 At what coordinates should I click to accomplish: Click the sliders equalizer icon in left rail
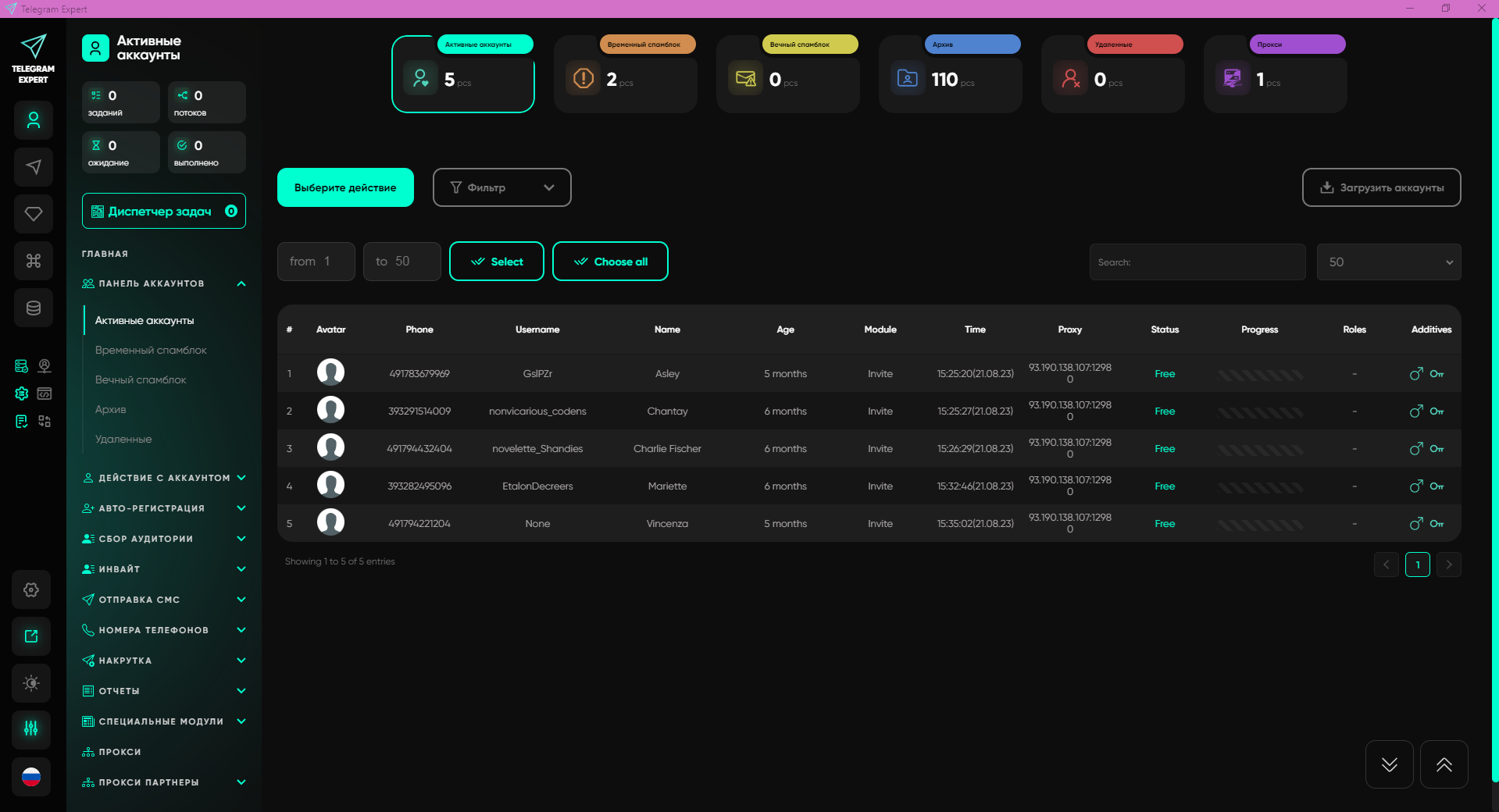tap(31, 728)
